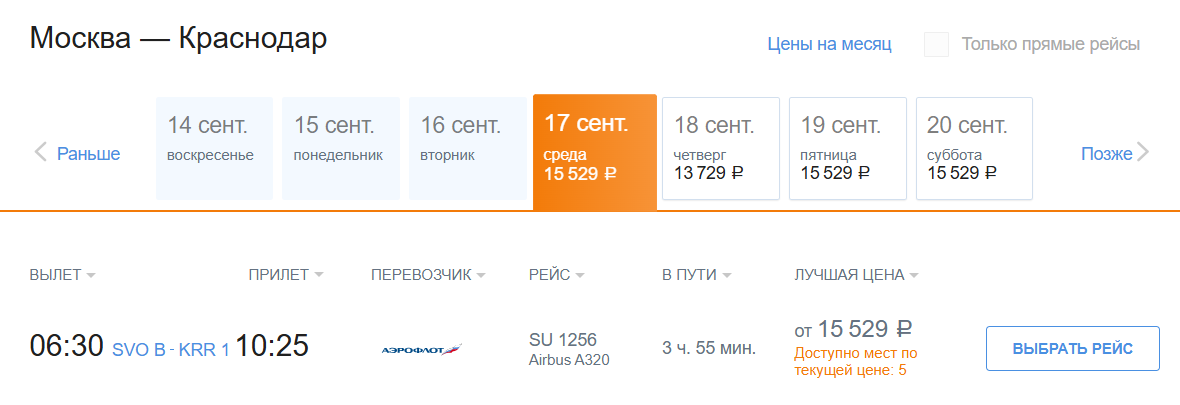Click the Аэрофлот airline logo
This screenshot has height=405, width=1180.
[421, 349]
